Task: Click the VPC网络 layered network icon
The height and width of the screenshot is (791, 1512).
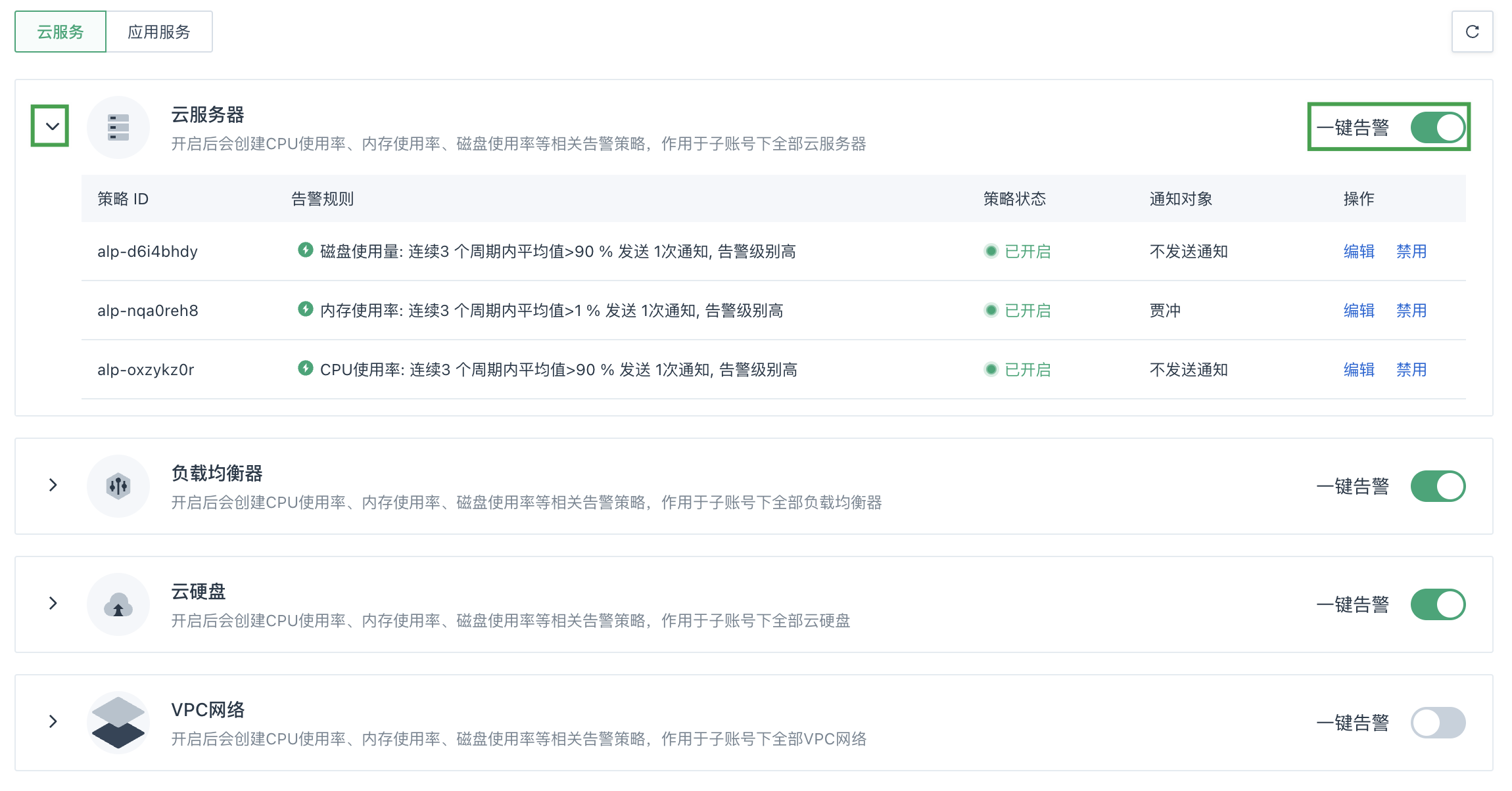Action: point(118,723)
